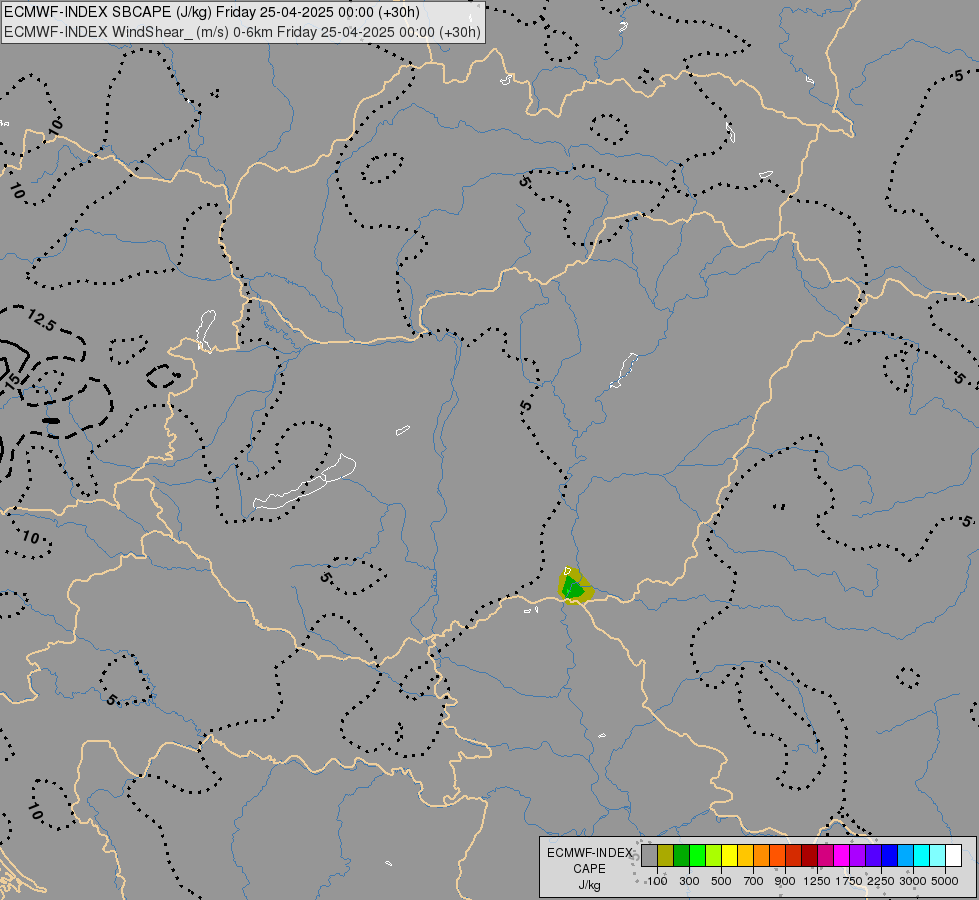Click the WindShear 0-6km title line
979x900 pixels.
[243, 32]
